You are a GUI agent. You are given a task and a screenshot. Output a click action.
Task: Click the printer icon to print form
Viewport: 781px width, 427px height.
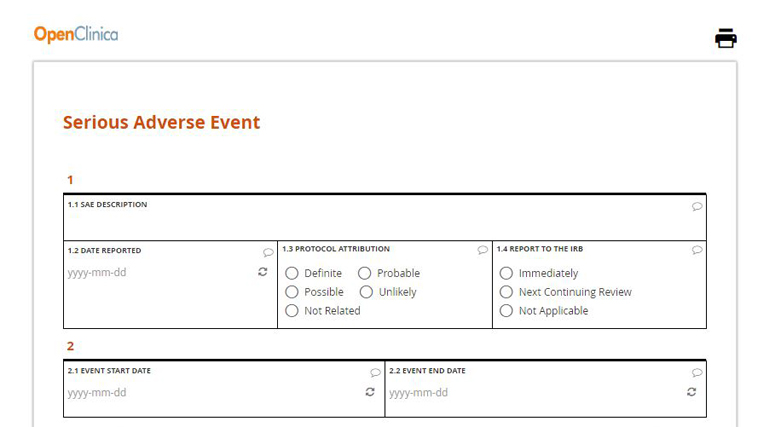tap(726, 38)
